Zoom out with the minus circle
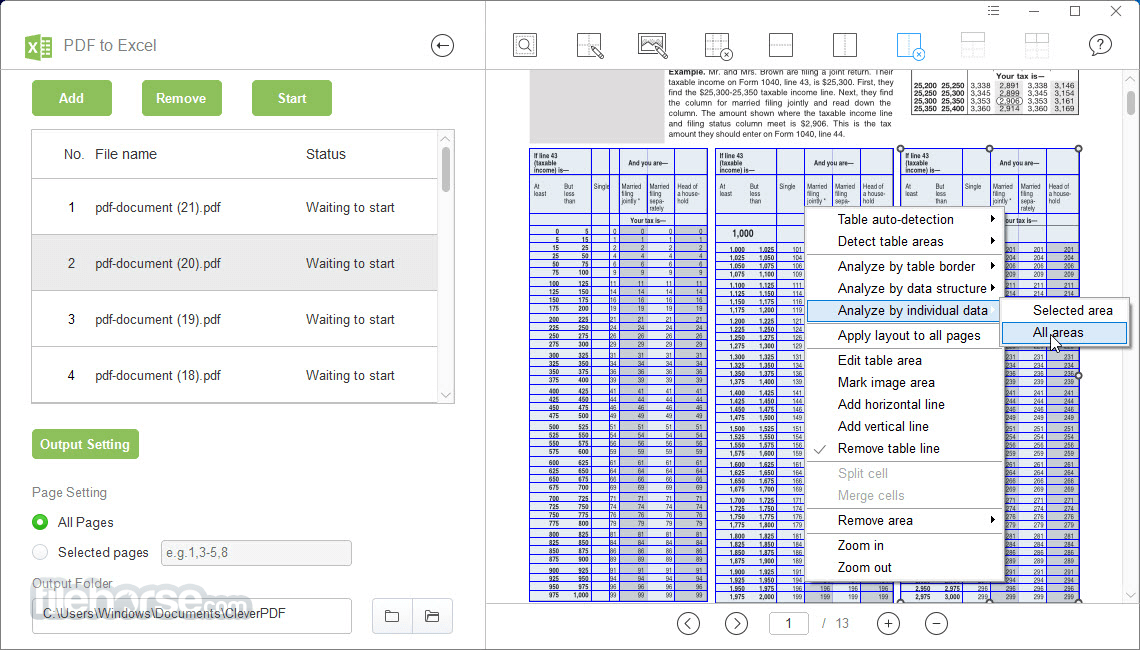 936,623
